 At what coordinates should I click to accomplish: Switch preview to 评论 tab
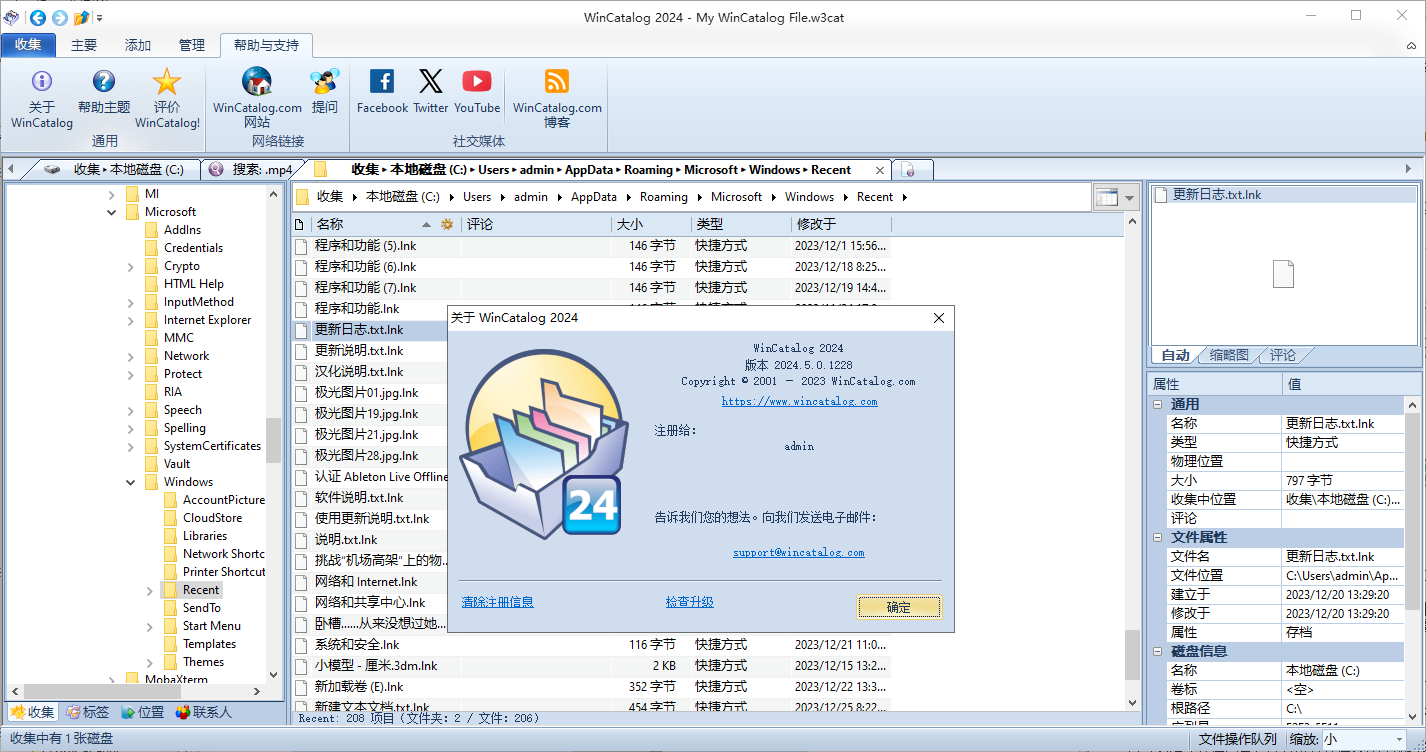[x=1283, y=355]
